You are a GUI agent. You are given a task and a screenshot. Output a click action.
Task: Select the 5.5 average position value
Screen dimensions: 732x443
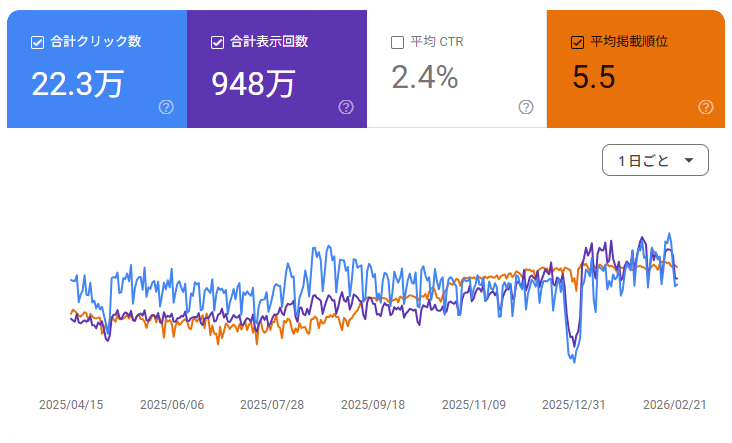(593, 77)
